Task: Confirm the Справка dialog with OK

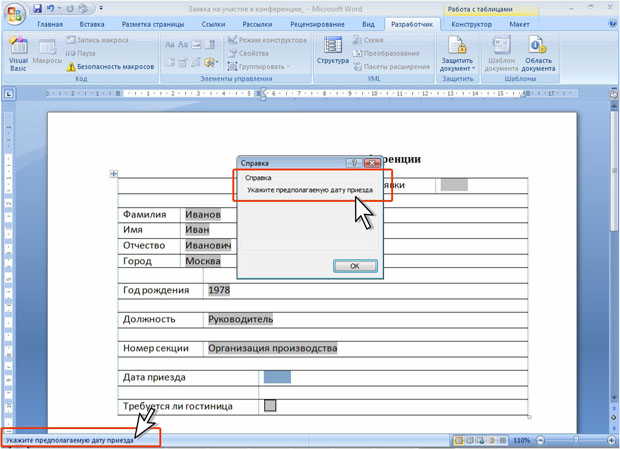Action: 355,266
